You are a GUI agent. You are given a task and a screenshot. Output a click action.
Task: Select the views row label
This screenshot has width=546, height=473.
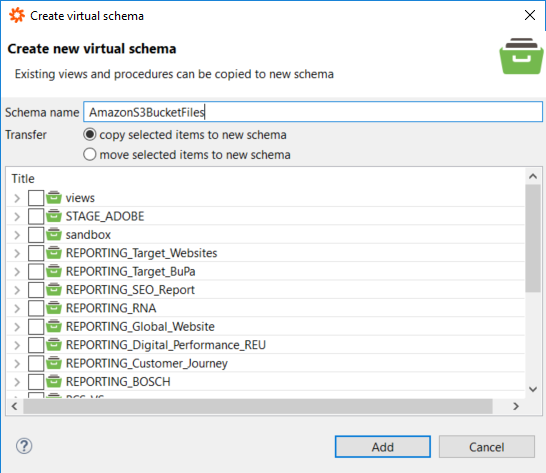(x=80, y=198)
